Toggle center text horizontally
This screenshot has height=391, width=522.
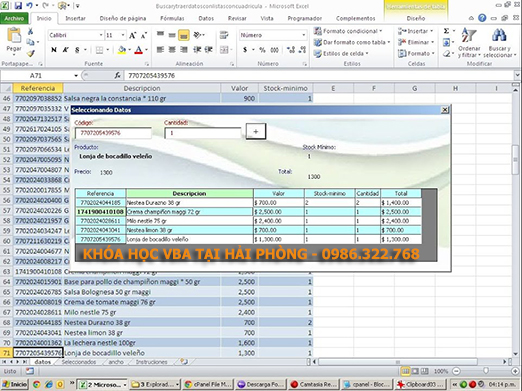172,50
